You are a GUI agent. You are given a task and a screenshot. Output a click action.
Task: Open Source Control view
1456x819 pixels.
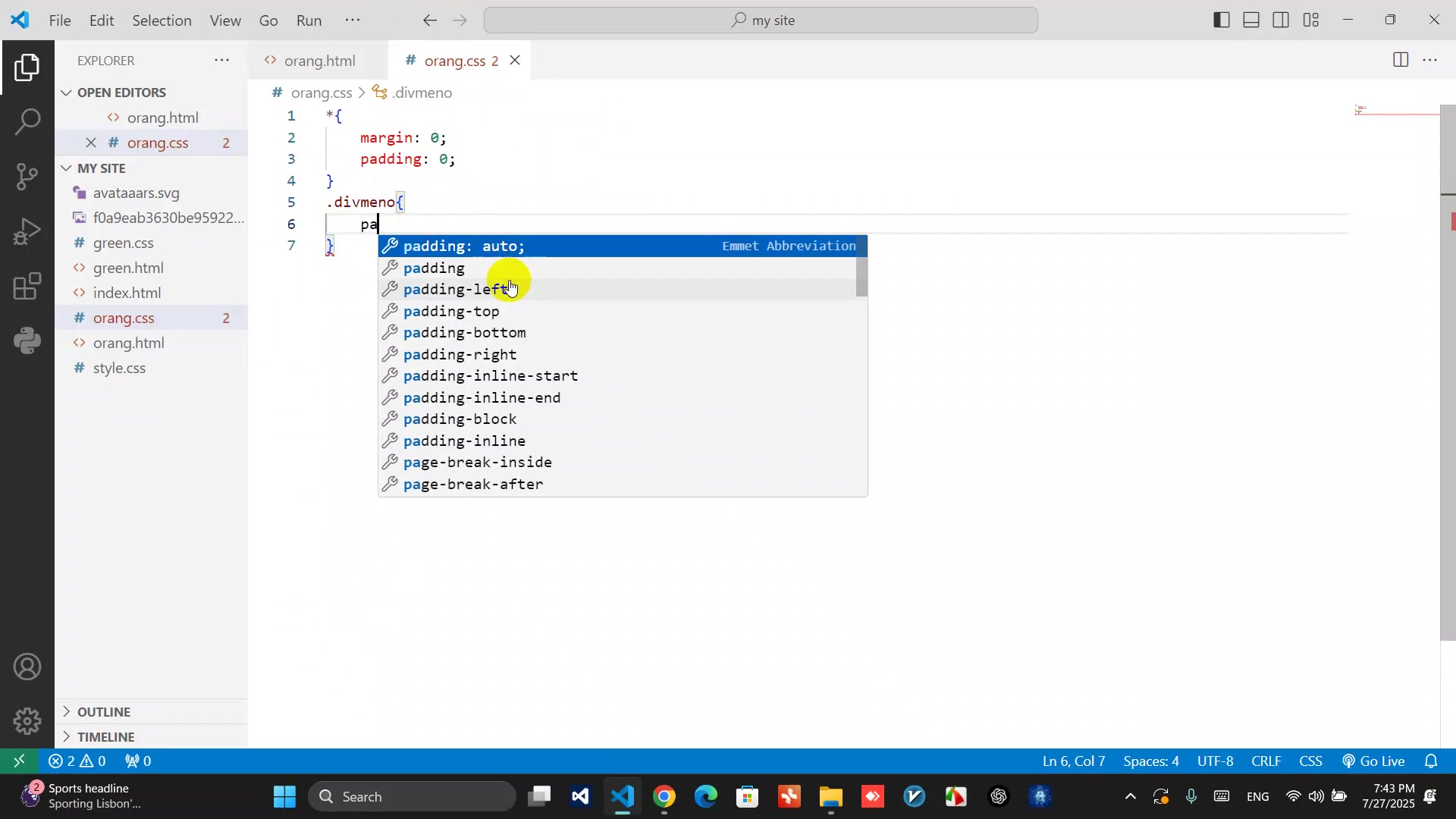27,177
